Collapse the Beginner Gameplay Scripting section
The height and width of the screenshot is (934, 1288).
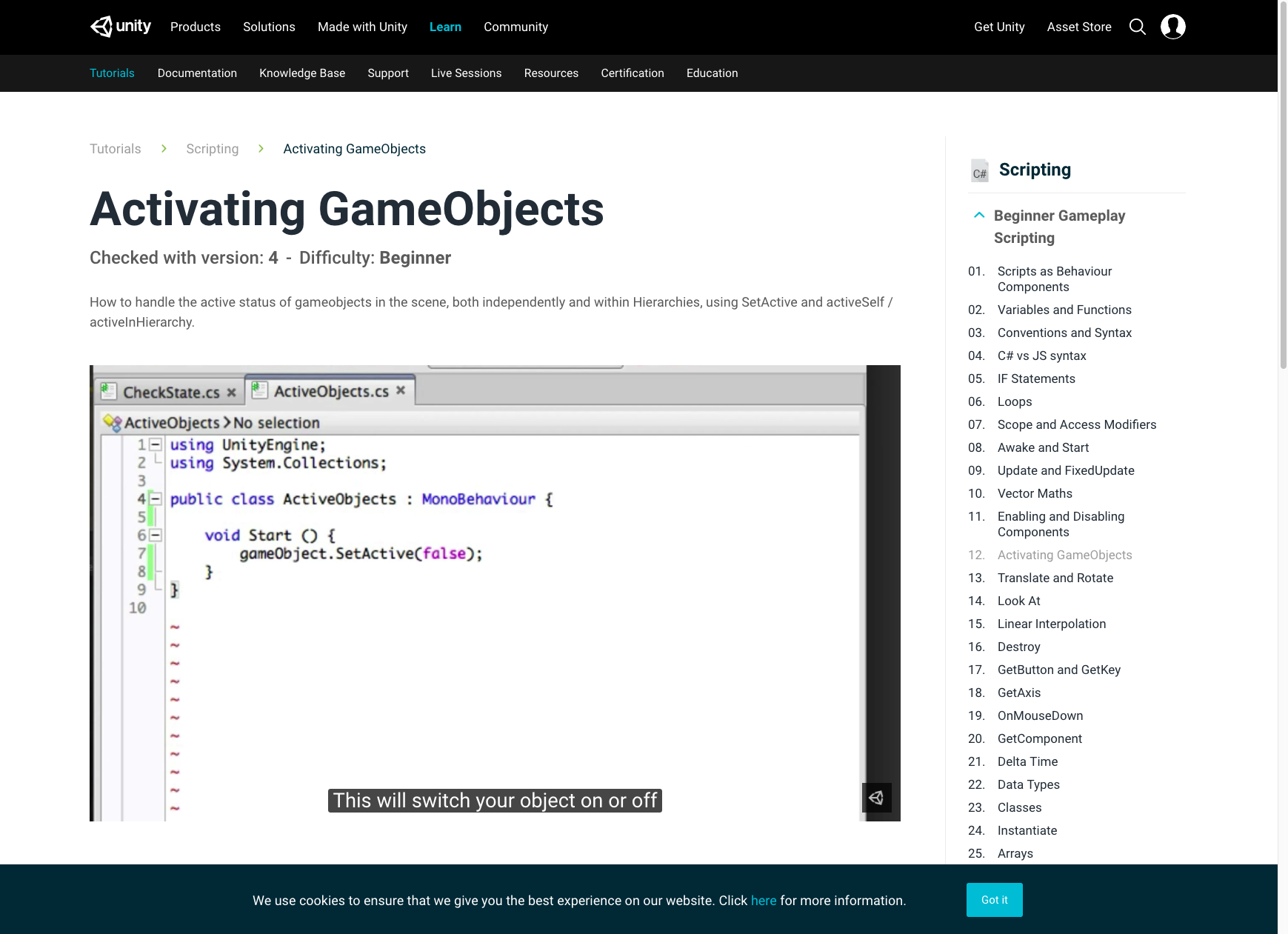979,215
